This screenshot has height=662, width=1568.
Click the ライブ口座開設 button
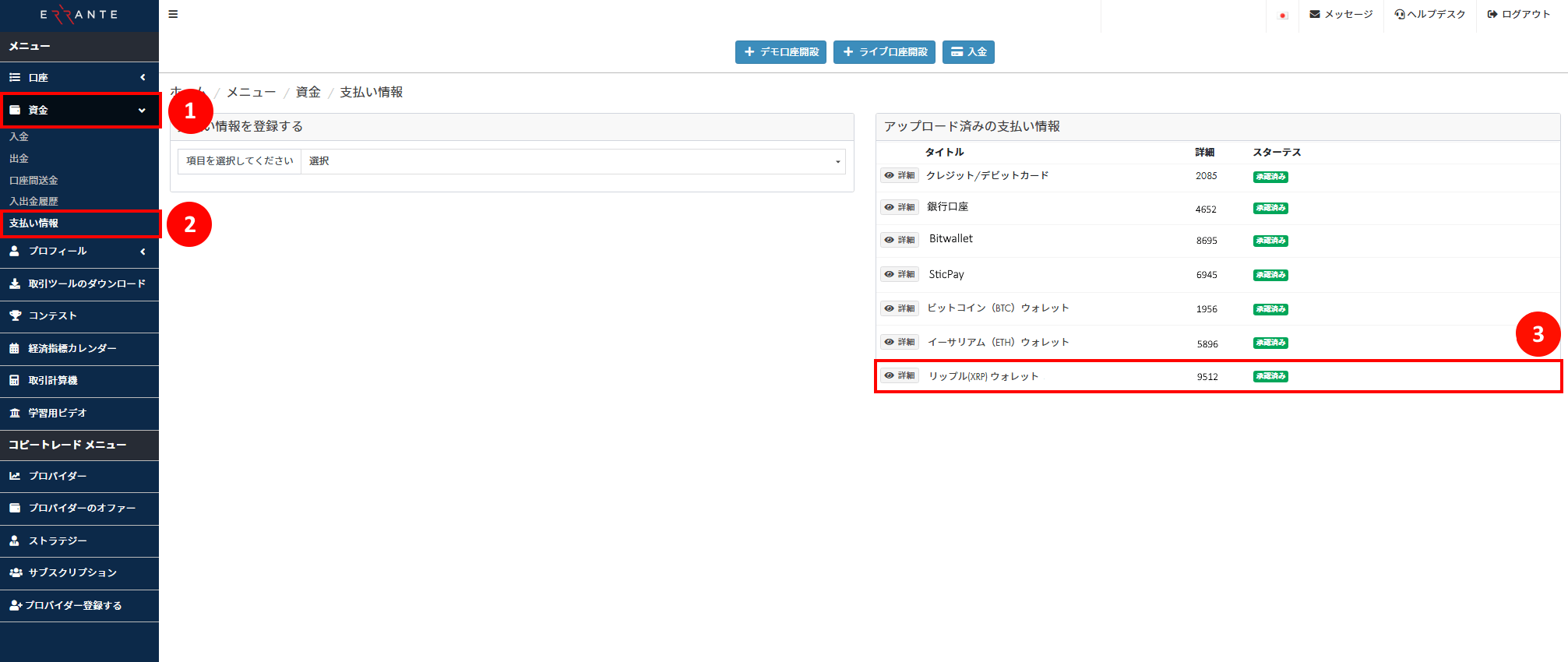884,52
